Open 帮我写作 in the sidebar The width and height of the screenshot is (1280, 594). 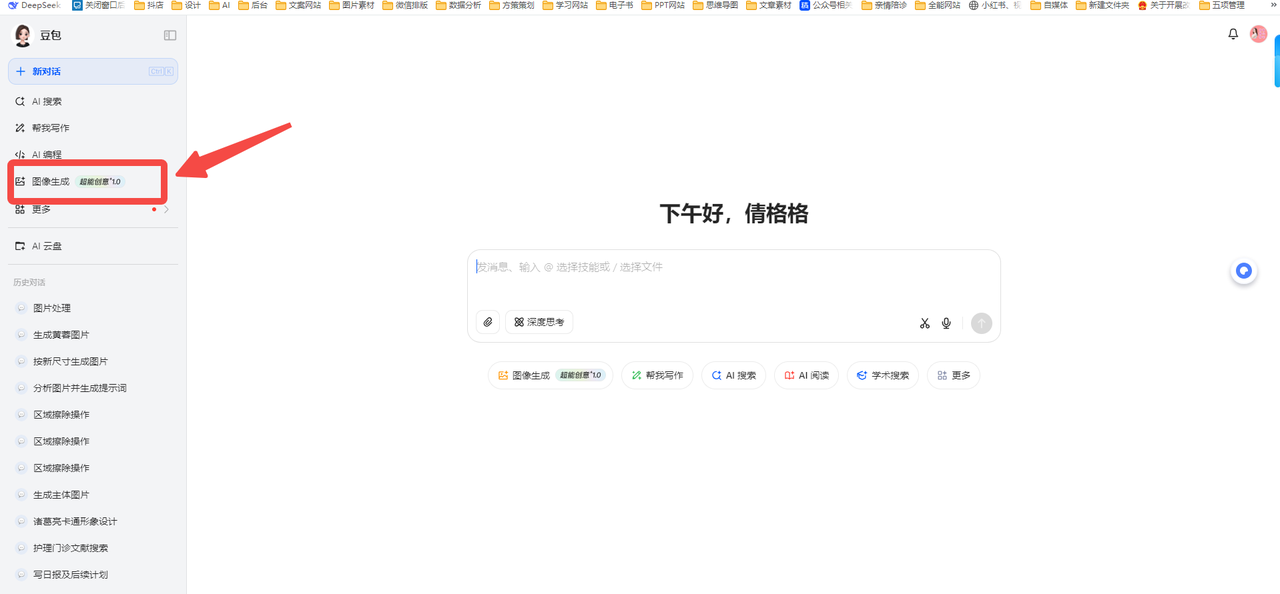(x=92, y=128)
